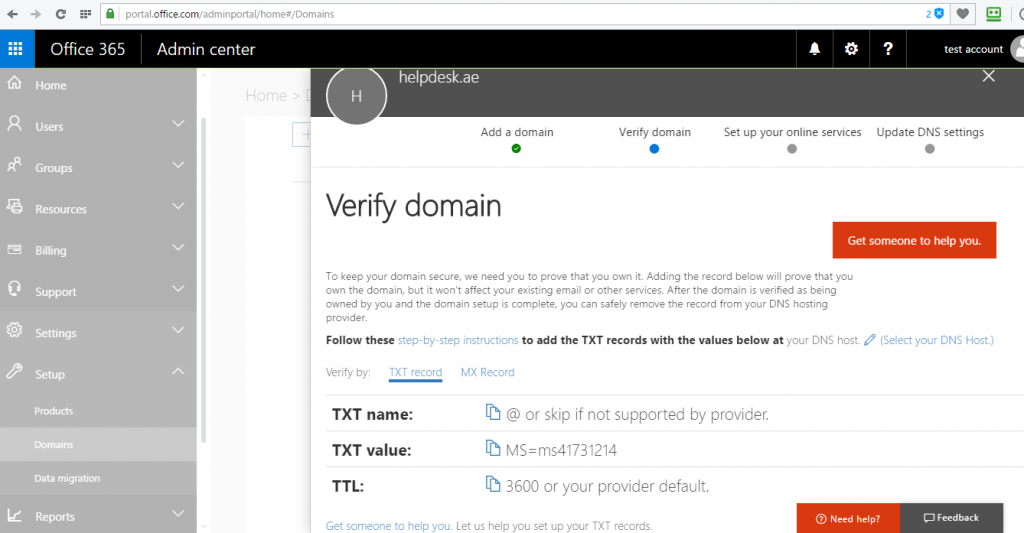Expand the Settings menu chevron
Image resolution: width=1024 pixels, height=533 pixels.
pos(178,330)
